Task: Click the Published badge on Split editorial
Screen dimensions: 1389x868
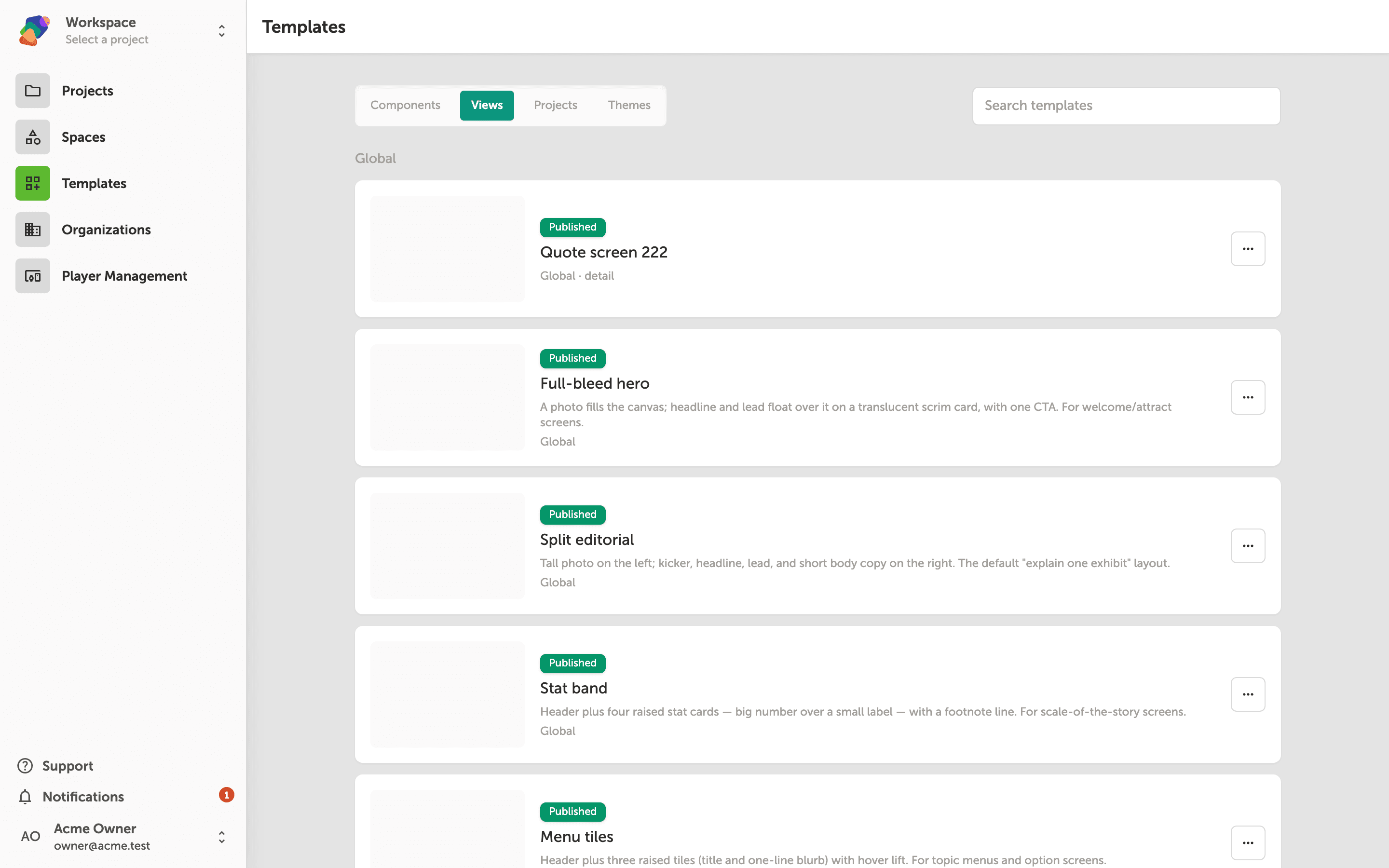Action: tap(572, 515)
